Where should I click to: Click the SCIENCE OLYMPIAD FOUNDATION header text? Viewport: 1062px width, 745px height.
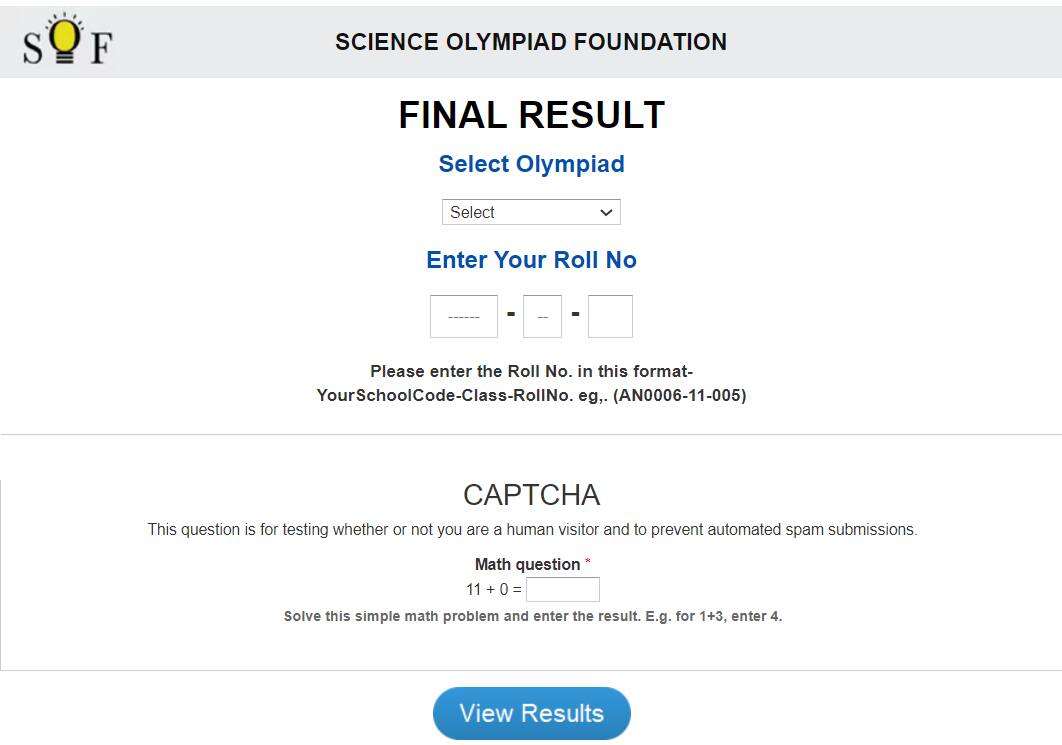[532, 42]
